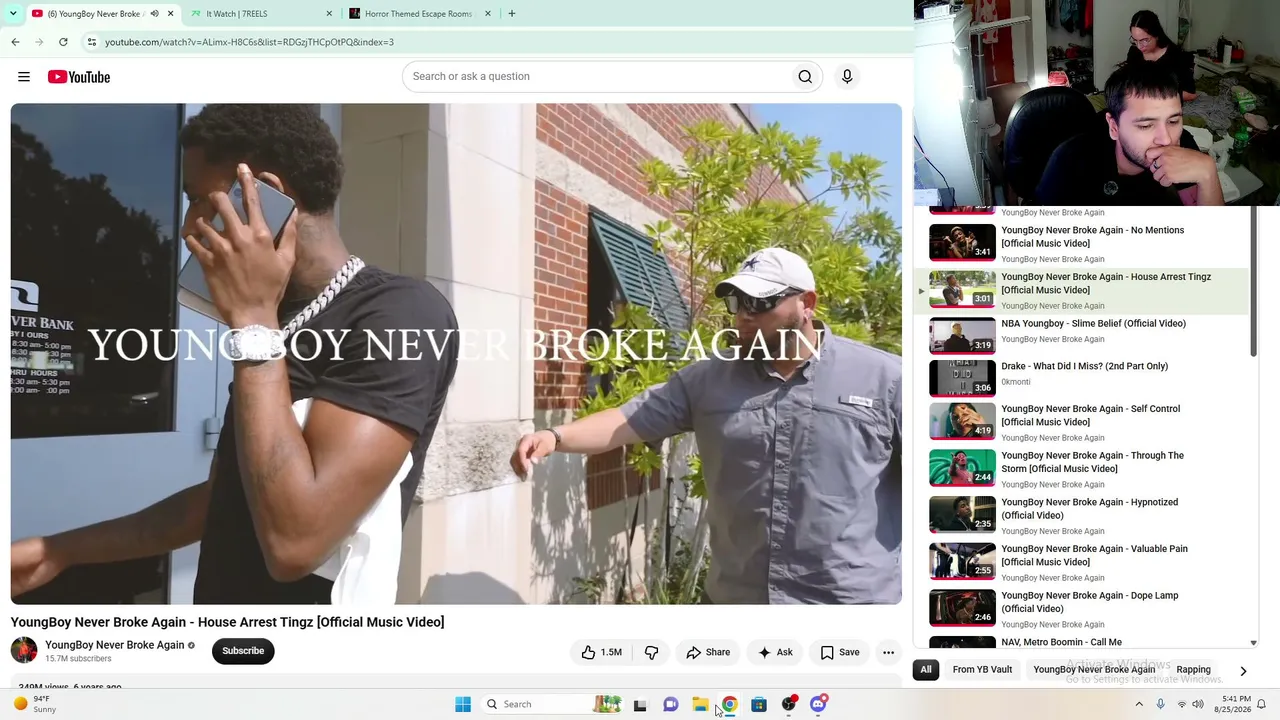Select the browser address bar URL
Image resolution: width=1280 pixels, height=720 pixels.
point(249,42)
